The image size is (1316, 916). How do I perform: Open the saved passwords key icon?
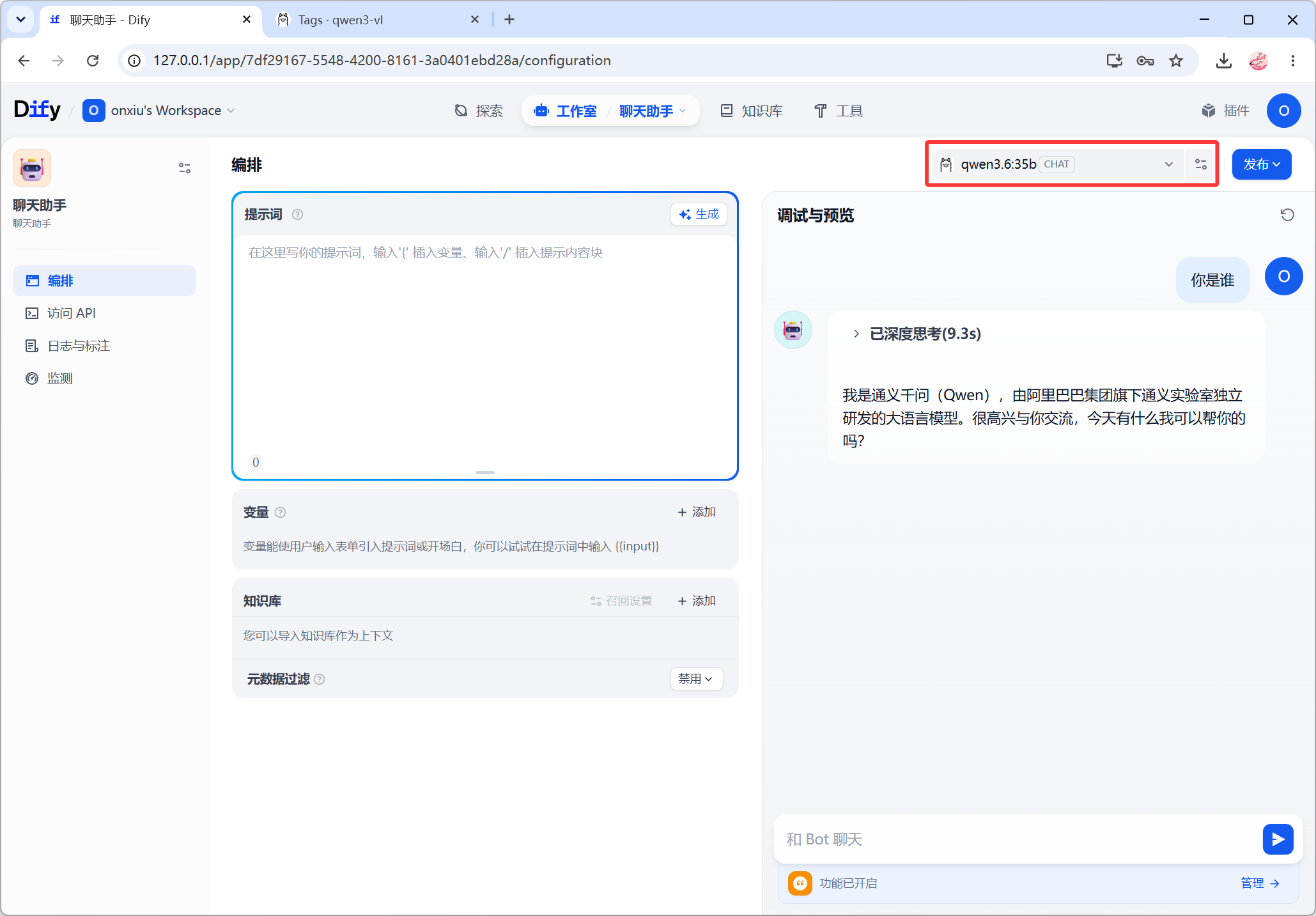1145,61
